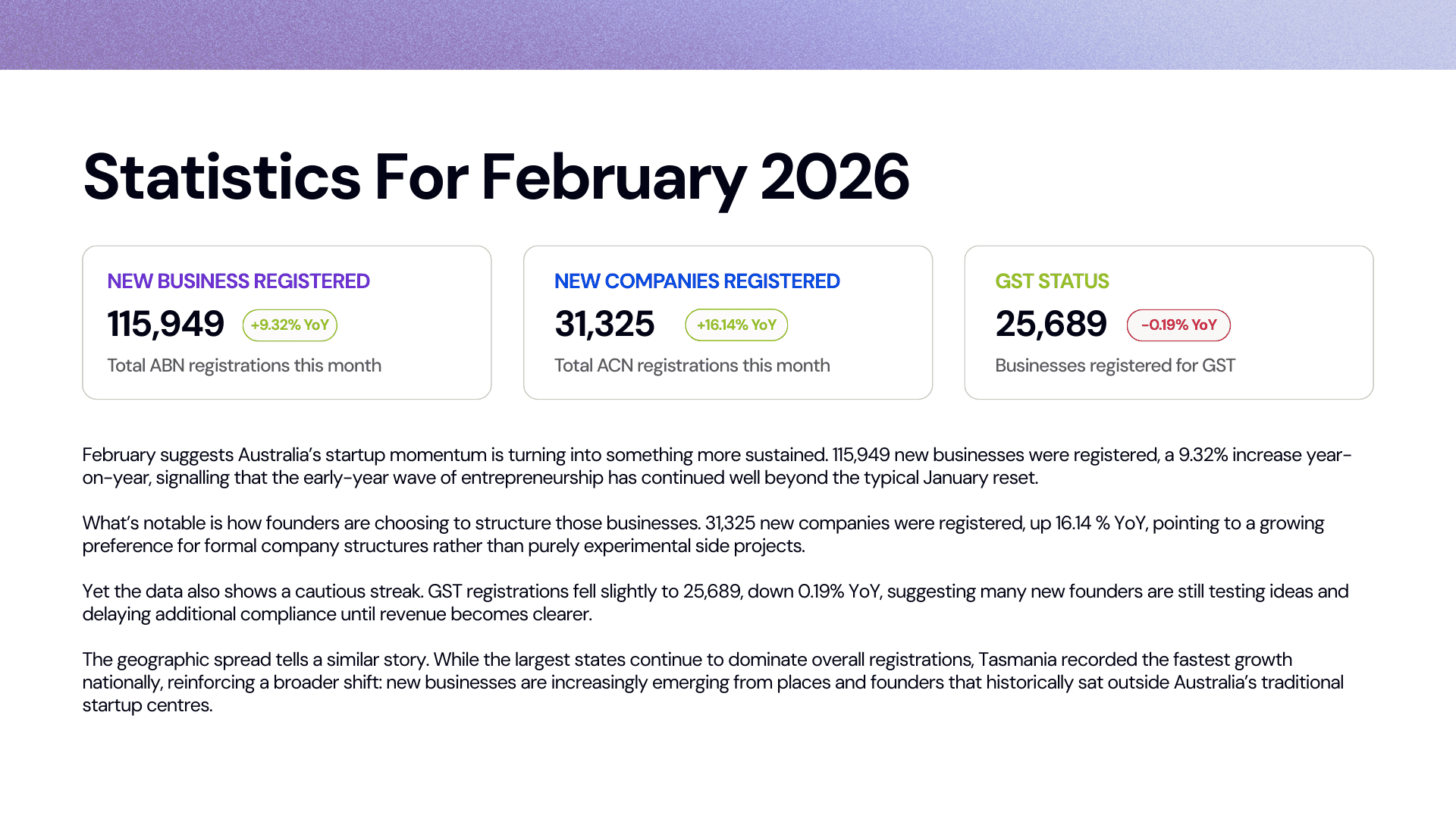Image resolution: width=1456 pixels, height=819 pixels.
Task: Click "Total ACN registrations this month" caption
Action: [692, 366]
